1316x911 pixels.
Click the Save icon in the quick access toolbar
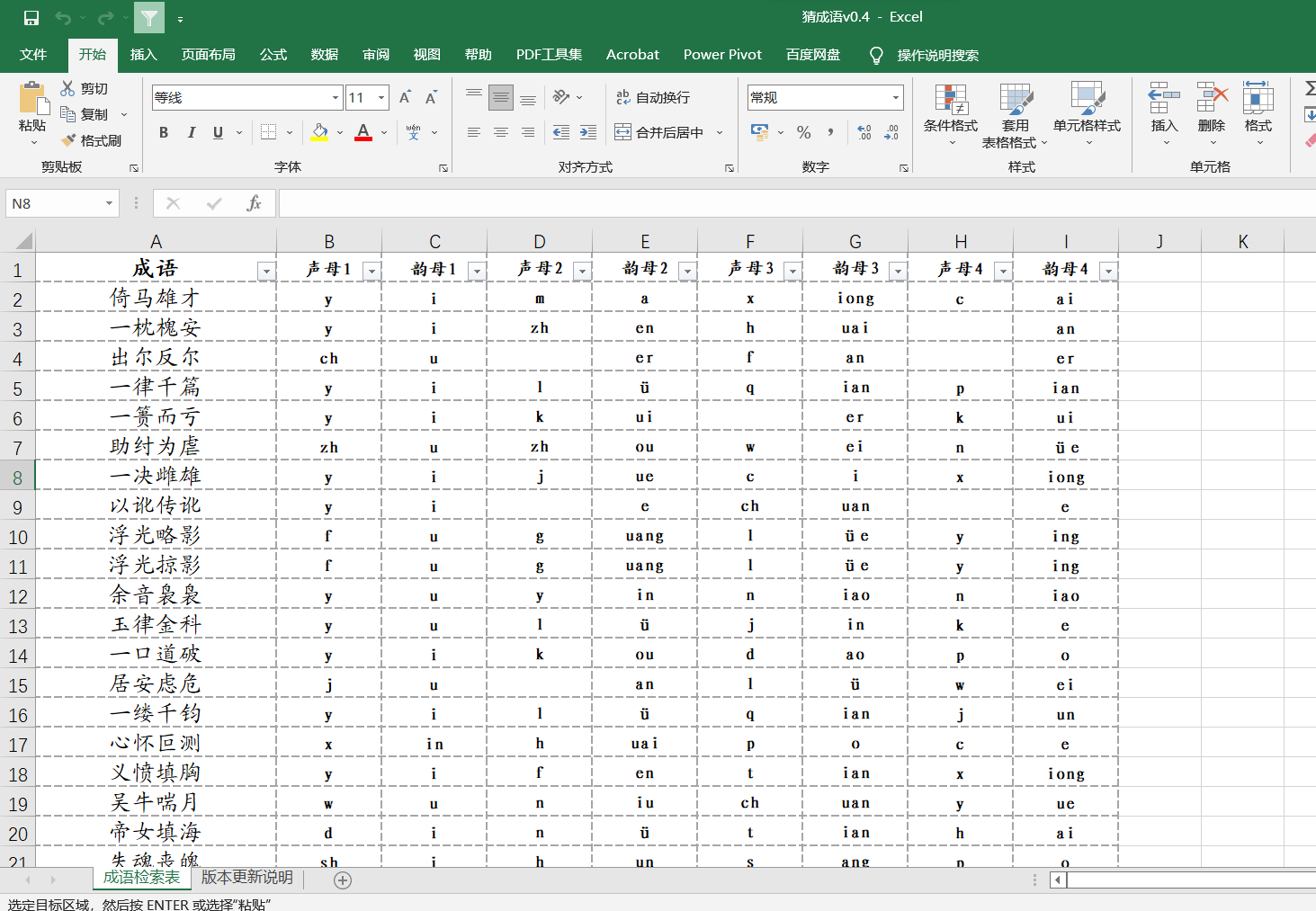[31, 18]
